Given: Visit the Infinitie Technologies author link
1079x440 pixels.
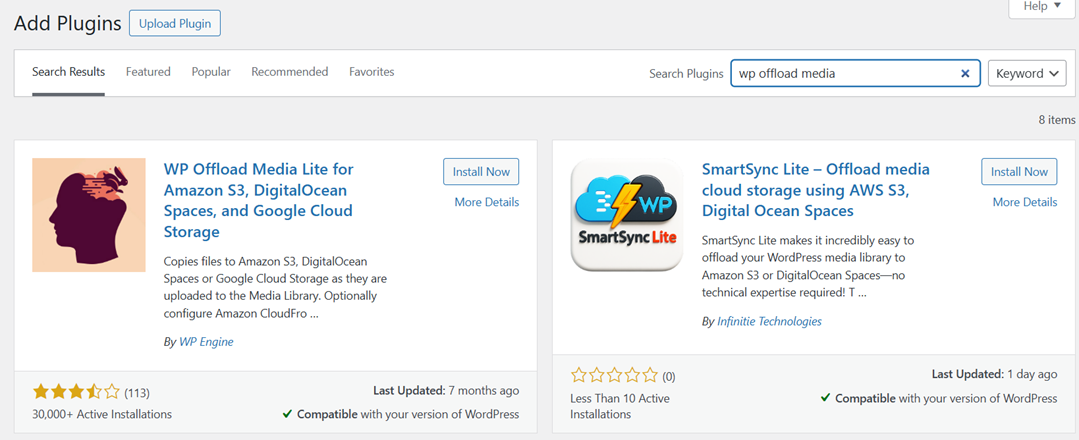Looking at the screenshot, I should pyautogui.click(x=769, y=322).
